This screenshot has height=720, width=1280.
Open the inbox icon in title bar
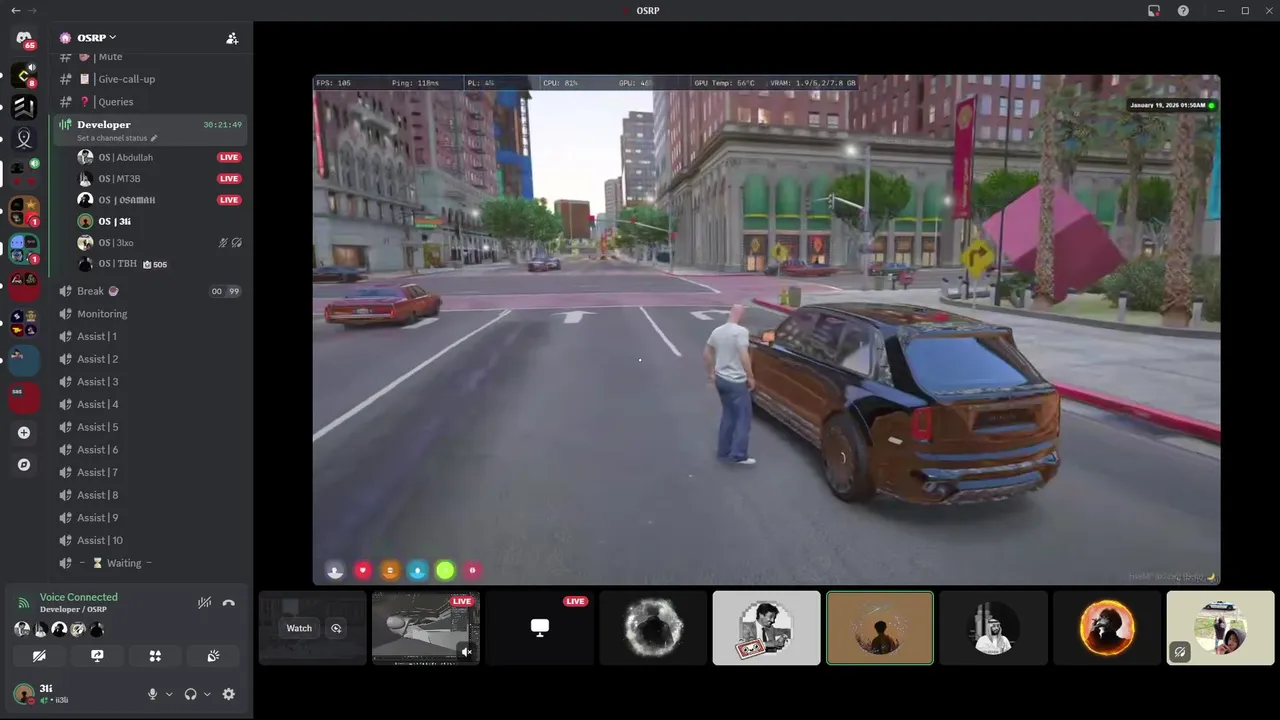pos(1154,10)
